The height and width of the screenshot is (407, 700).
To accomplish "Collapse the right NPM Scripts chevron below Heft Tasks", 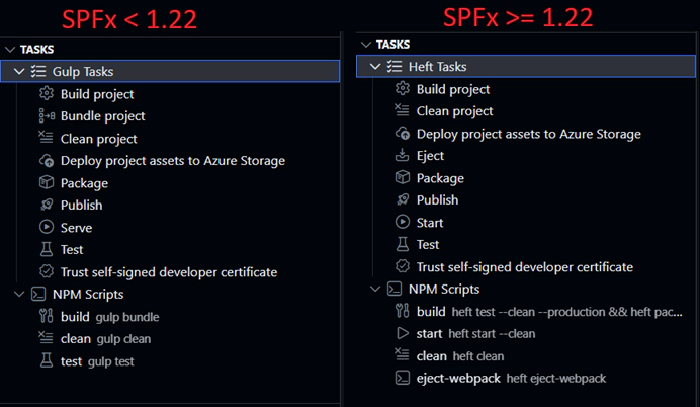I will [375, 289].
